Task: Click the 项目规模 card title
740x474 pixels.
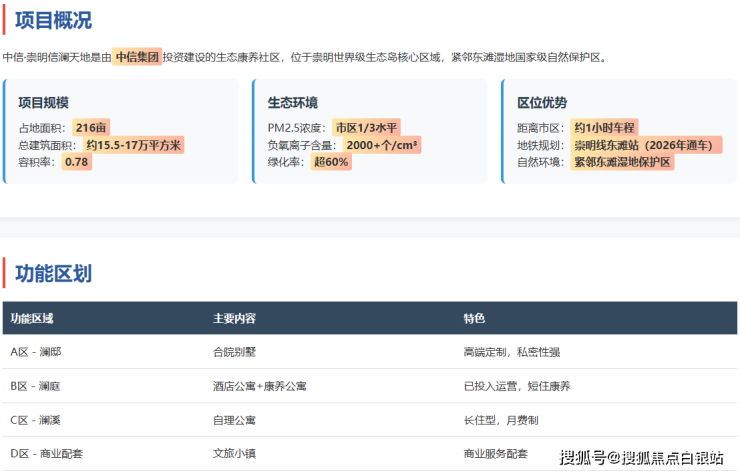Action: (x=43, y=103)
